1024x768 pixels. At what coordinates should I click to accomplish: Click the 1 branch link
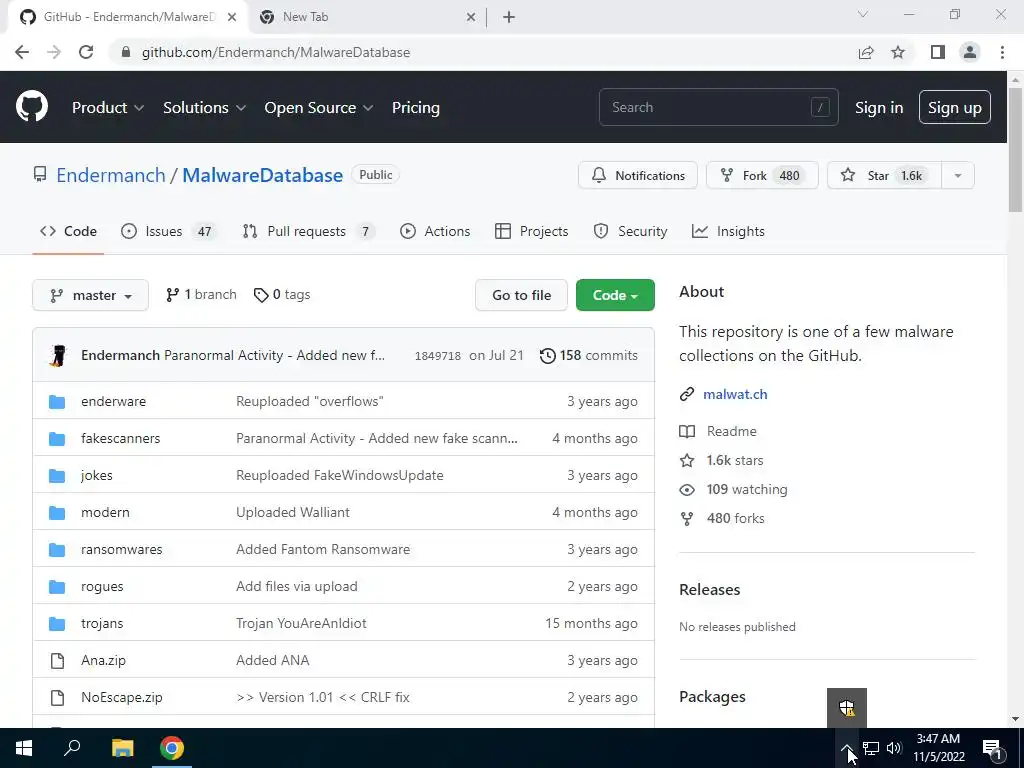(201, 295)
